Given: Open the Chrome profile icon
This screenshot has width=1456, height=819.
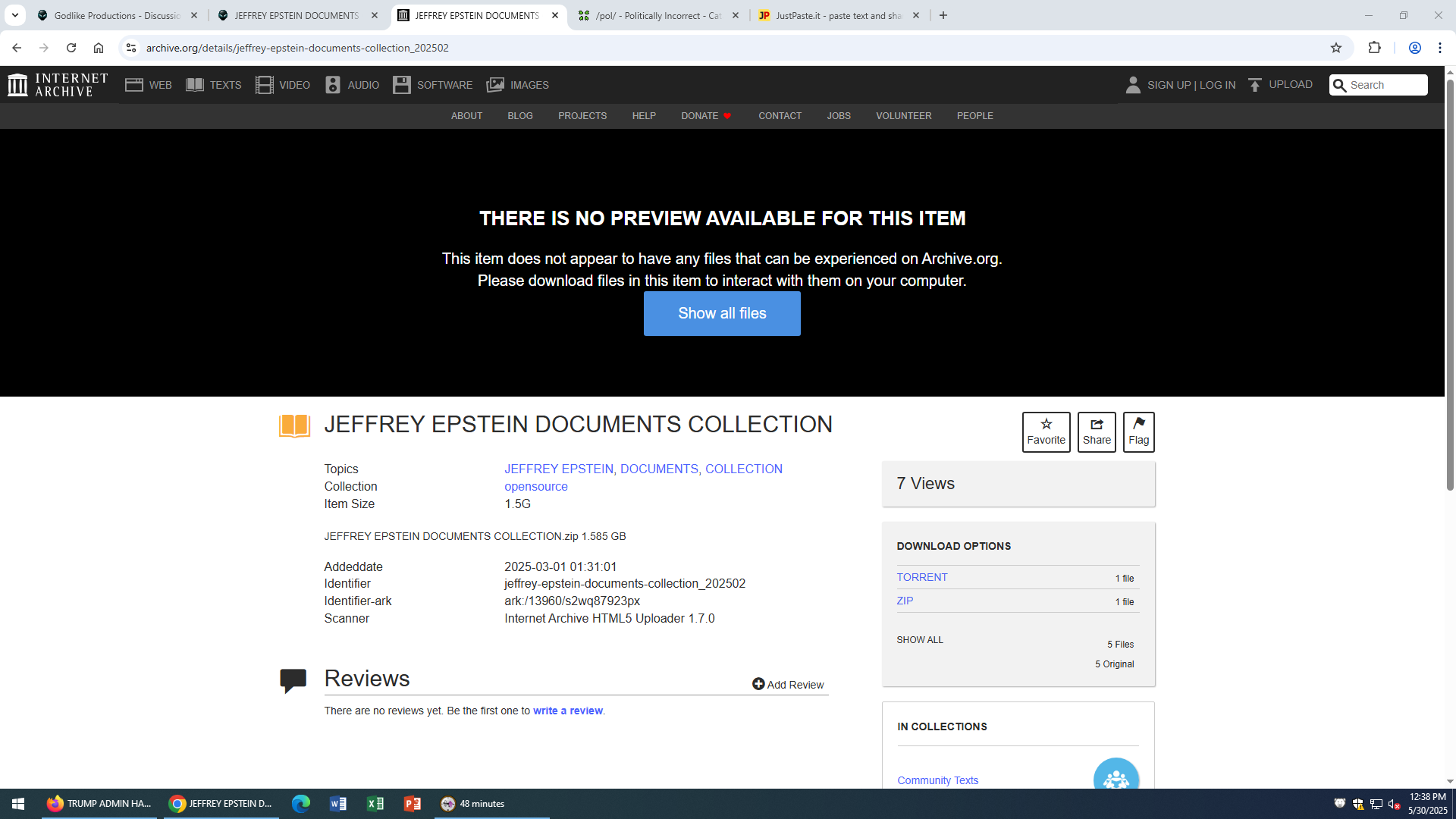Looking at the screenshot, I should point(1415,48).
